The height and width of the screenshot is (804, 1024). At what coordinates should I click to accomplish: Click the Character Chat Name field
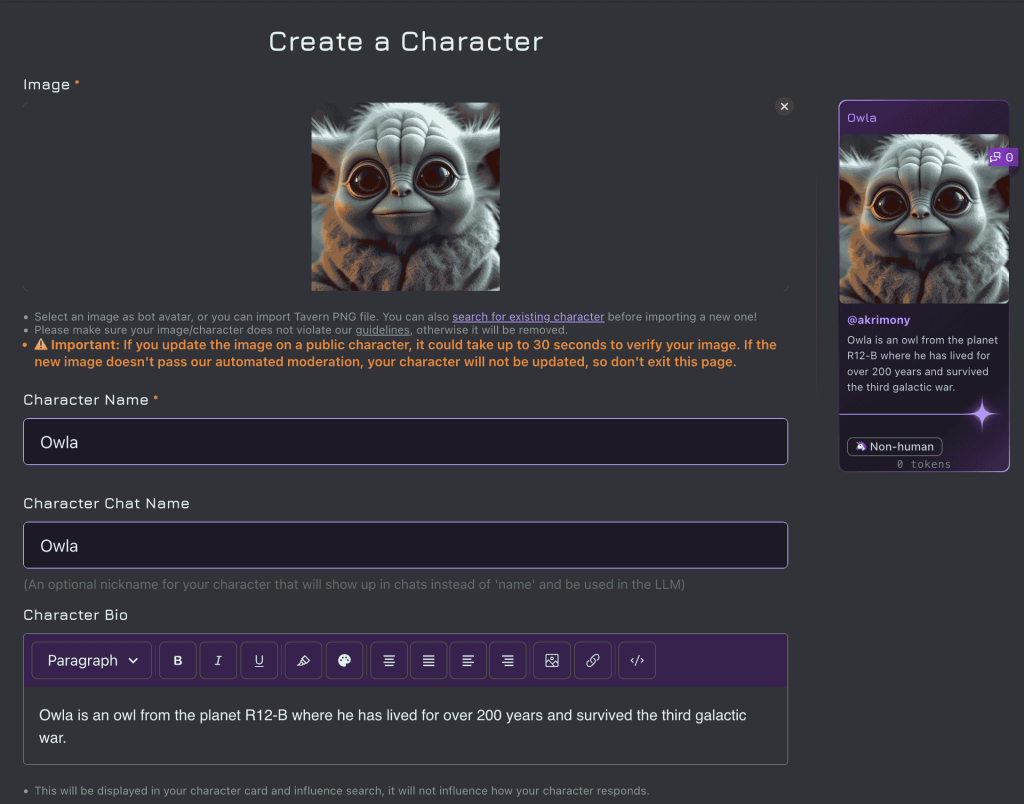[x=405, y=546]
